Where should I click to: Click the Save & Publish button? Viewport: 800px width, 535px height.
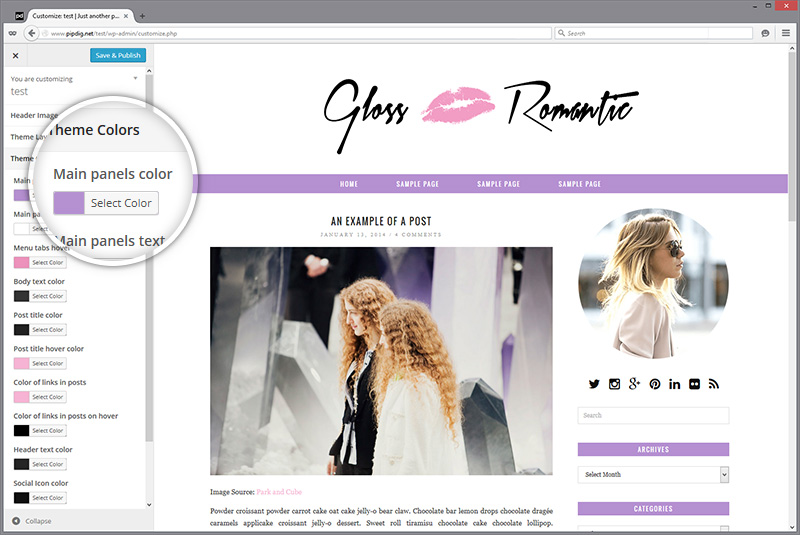tap(118, 55)
